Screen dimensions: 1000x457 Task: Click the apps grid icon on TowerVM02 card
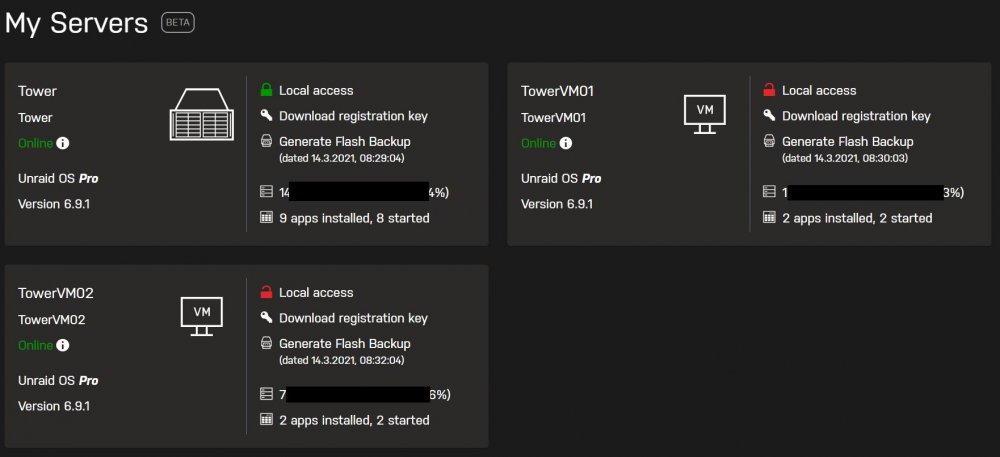pos(267,419)
